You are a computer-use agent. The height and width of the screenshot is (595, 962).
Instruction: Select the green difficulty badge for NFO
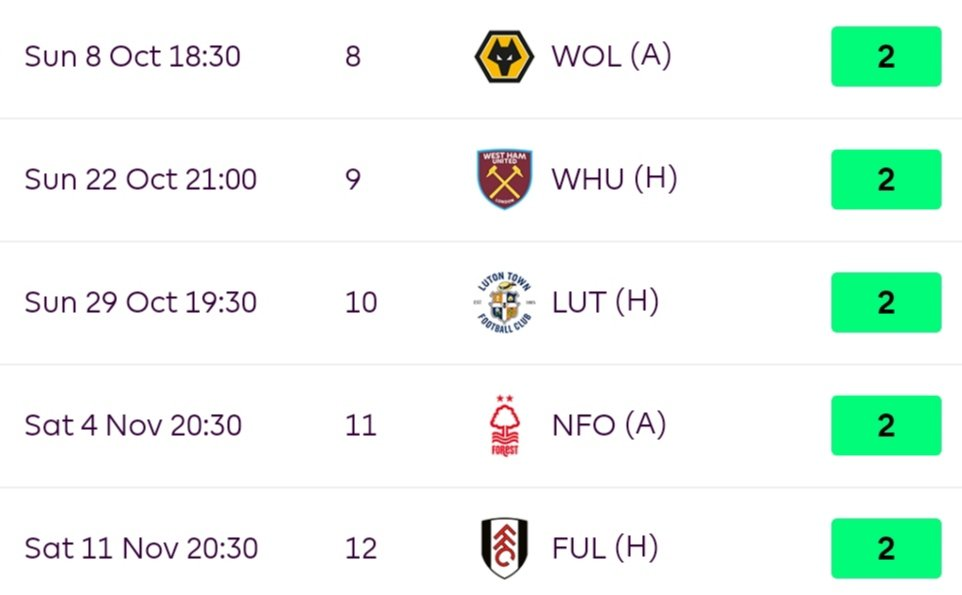[886, 426]
